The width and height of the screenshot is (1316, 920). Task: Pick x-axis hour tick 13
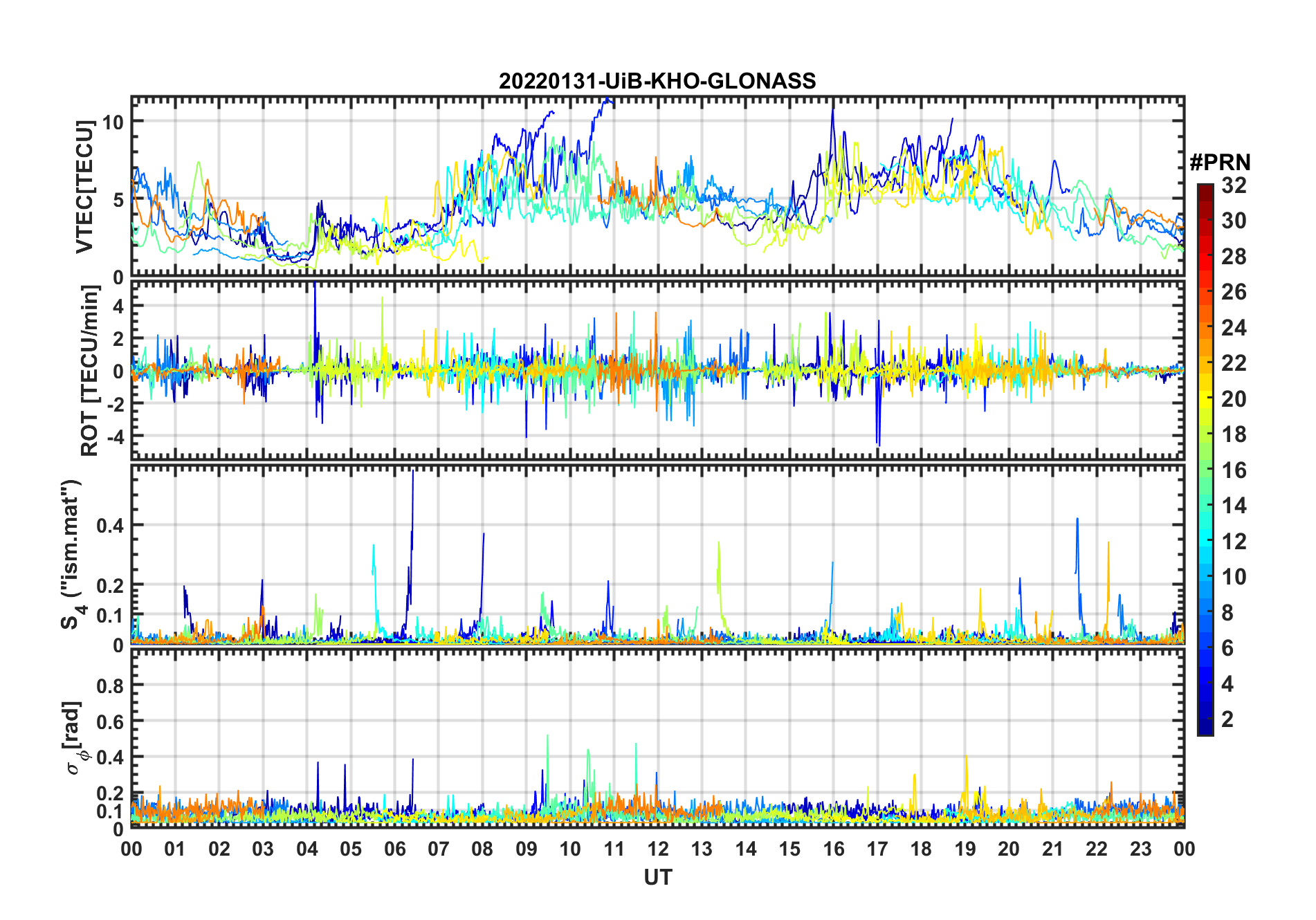702,849
